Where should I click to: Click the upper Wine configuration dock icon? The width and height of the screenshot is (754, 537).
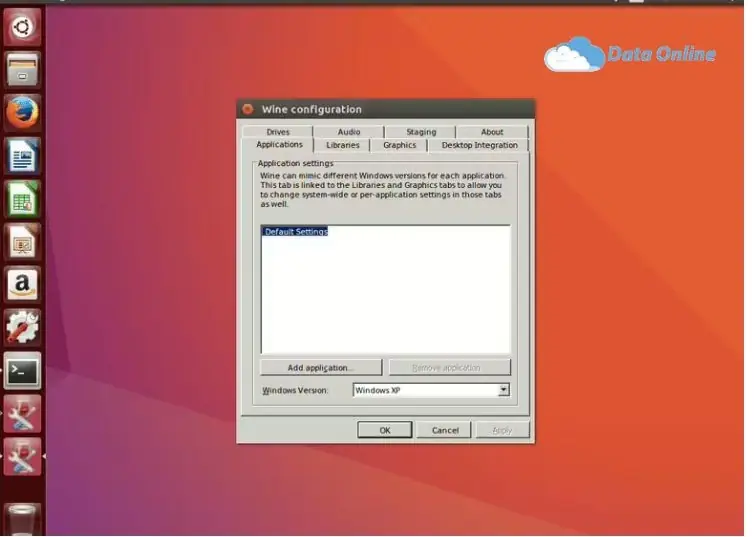tap(22, 414)
